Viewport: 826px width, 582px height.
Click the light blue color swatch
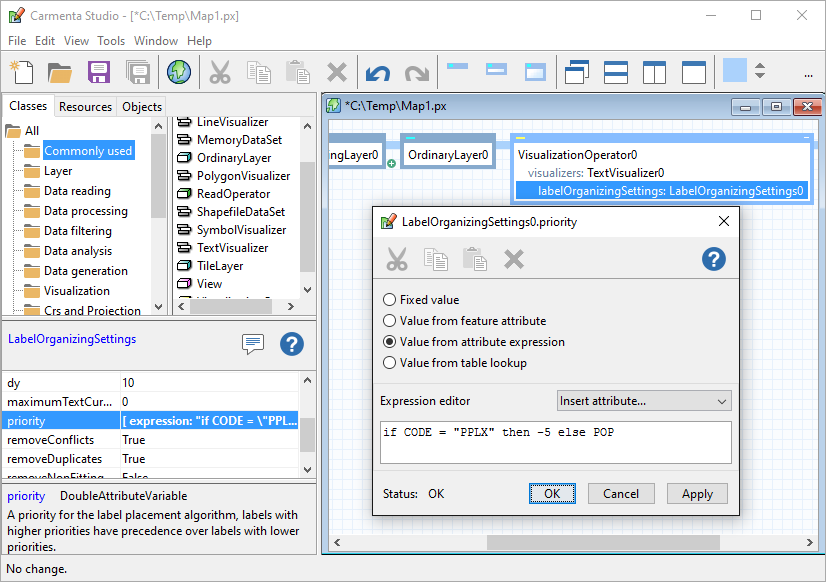click(735, 71)
